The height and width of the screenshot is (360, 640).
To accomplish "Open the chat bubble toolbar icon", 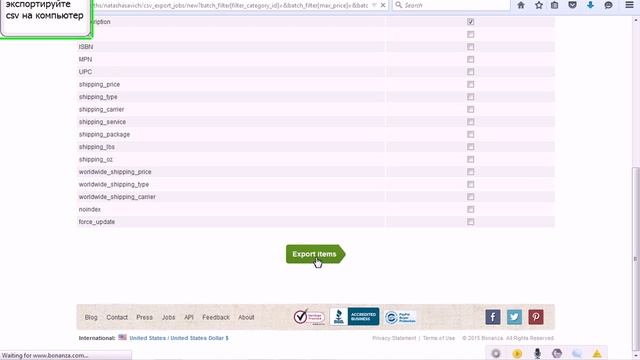I will point(608,5).
